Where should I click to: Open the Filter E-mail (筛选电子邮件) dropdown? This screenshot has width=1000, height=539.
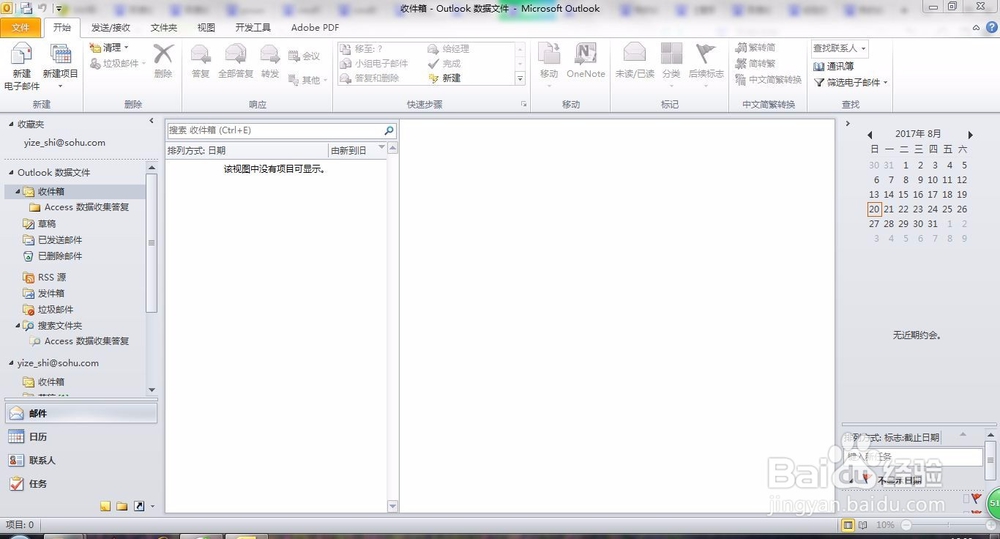pyautogui.click(x=851, y=82)
